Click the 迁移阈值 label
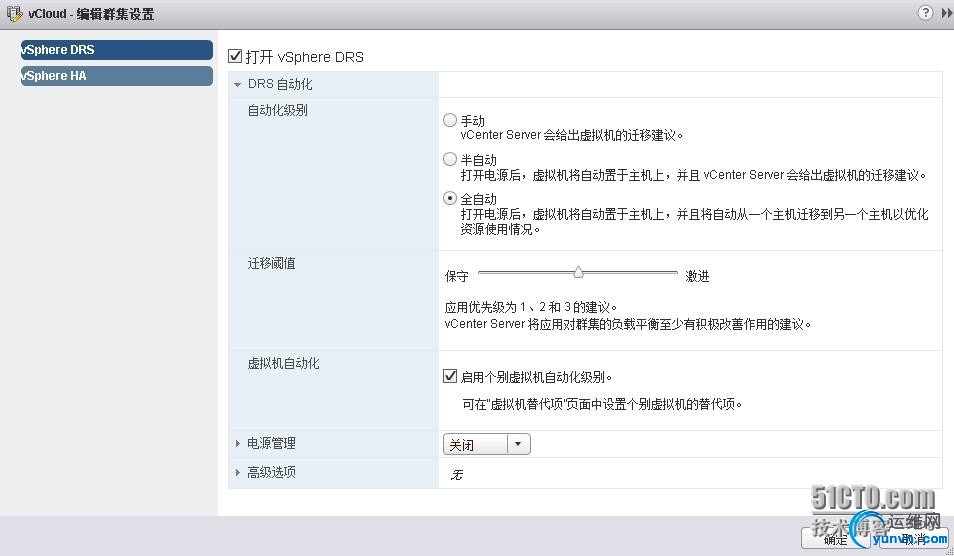This screenshot has width=954, height=556. tap(271, 263)
